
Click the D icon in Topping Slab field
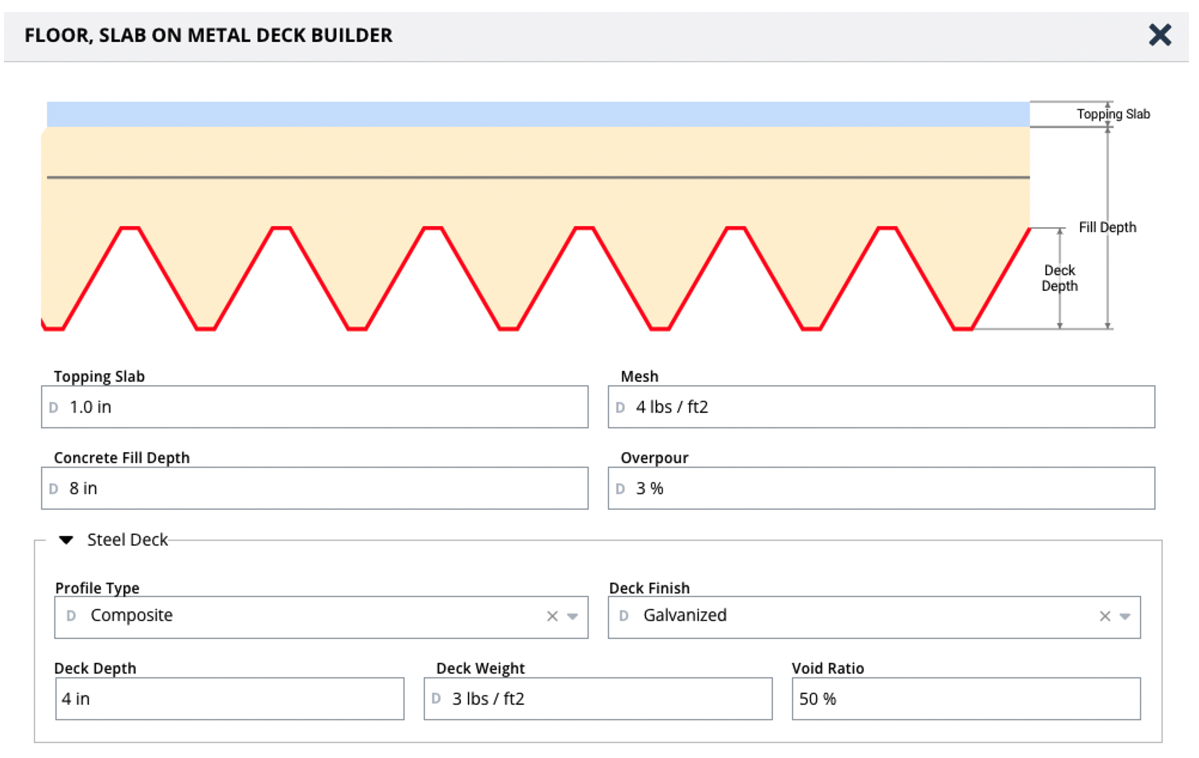(54, 408)
